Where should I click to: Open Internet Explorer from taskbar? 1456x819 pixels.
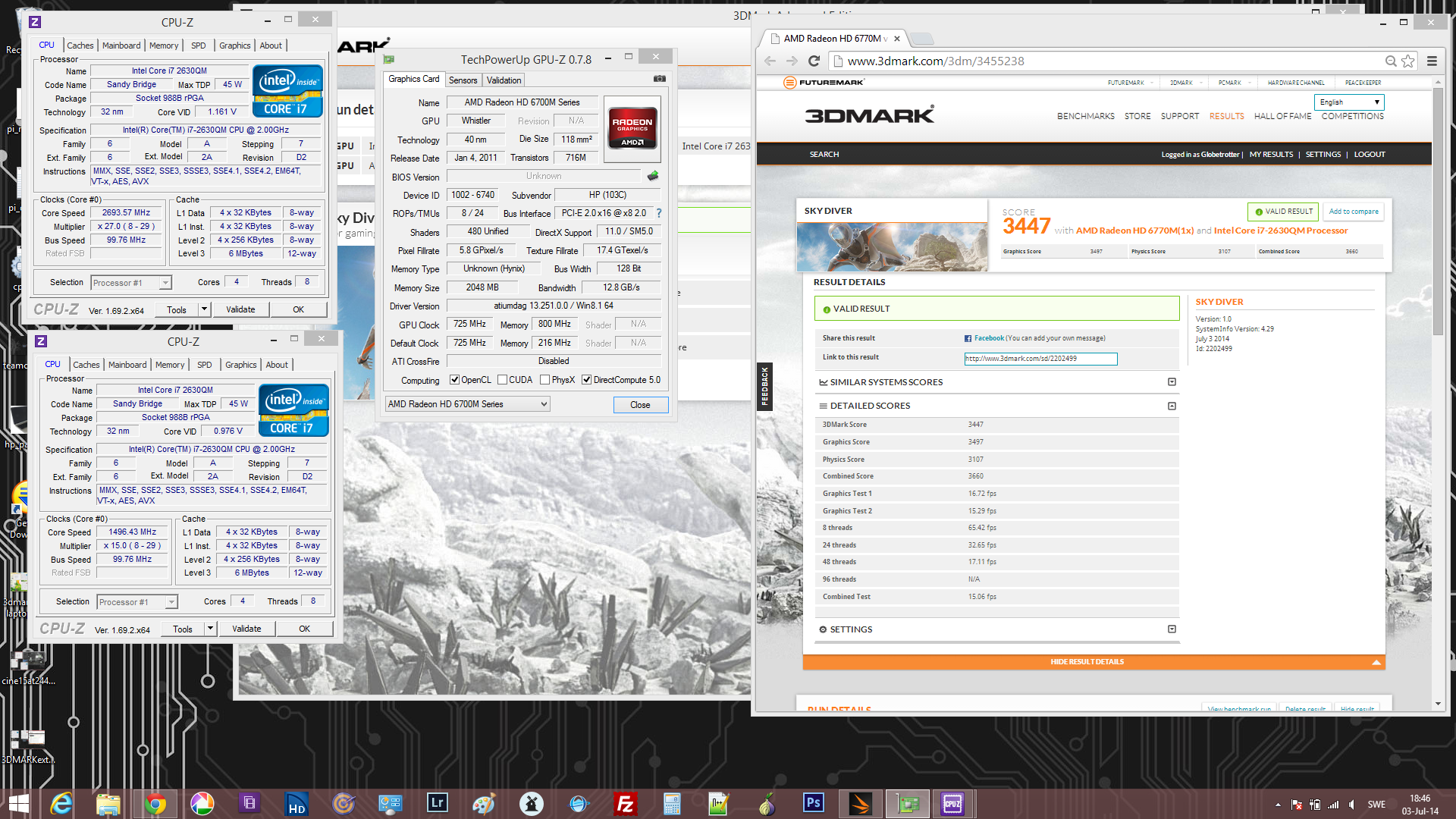coord(61,804)
